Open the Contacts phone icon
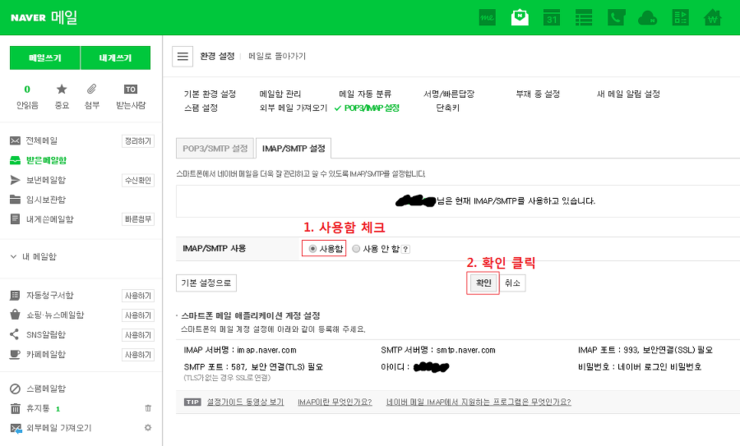This screenshot has width=740, height=446. 616,18
